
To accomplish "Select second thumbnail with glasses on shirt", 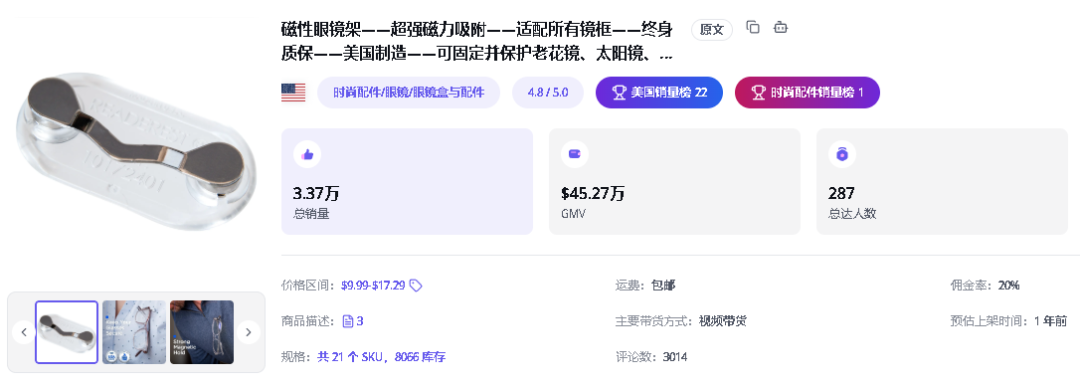I will click(x=134, y=332).
